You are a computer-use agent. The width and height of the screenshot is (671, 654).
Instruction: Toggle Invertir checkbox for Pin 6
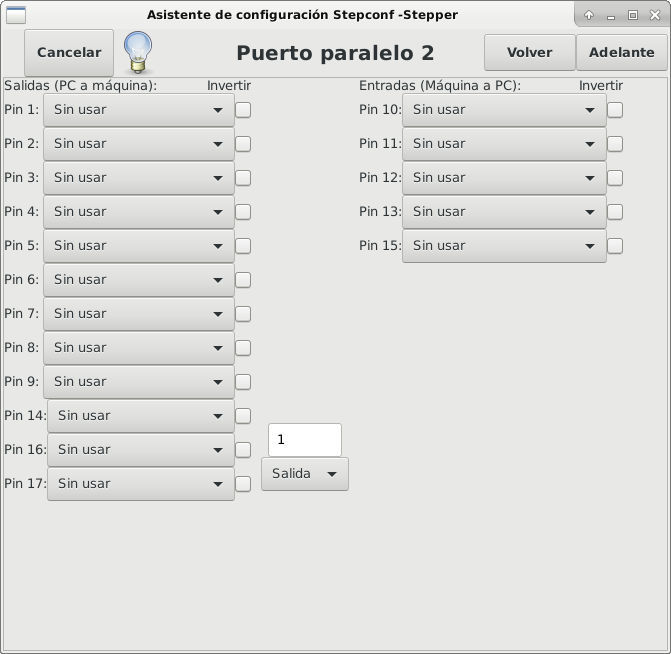(243, 280)
